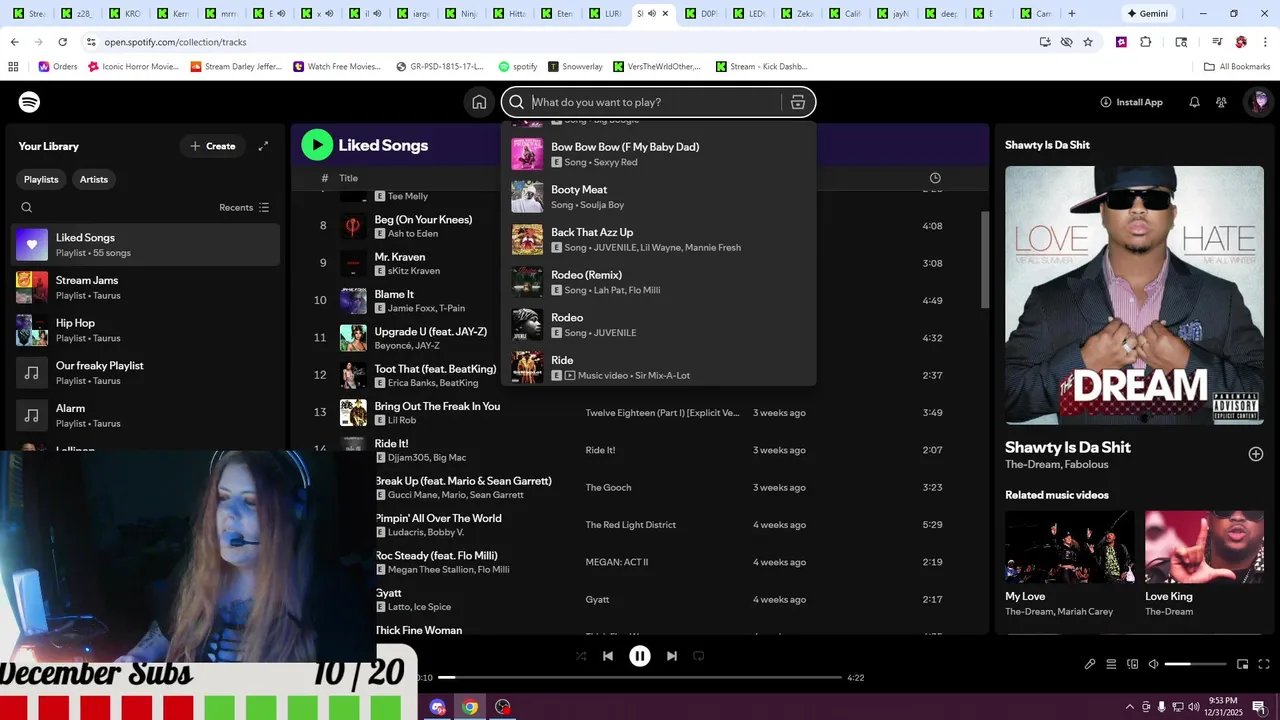Pause the current song

pyautogui.click(x=640, y=656)
